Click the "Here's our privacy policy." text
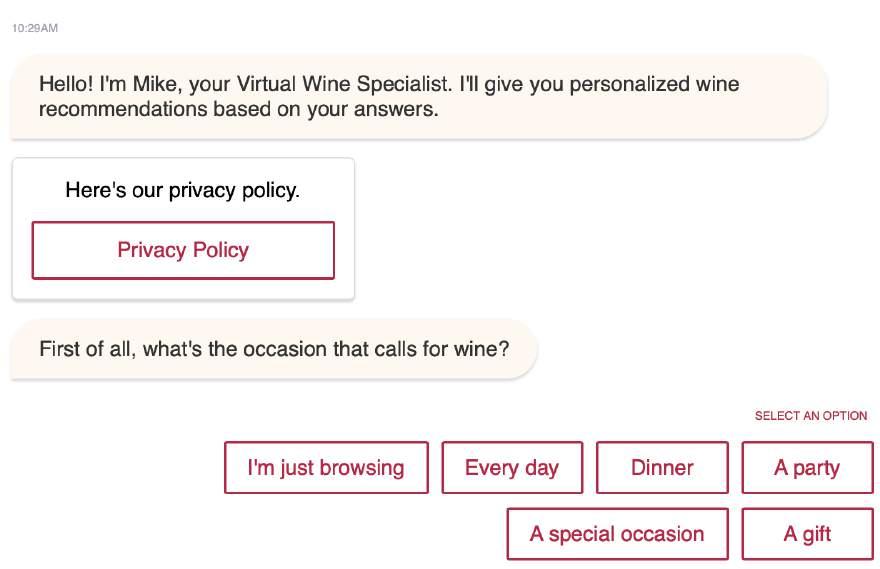The width and height of the screenshot is (880, 569). coord(182,190)
